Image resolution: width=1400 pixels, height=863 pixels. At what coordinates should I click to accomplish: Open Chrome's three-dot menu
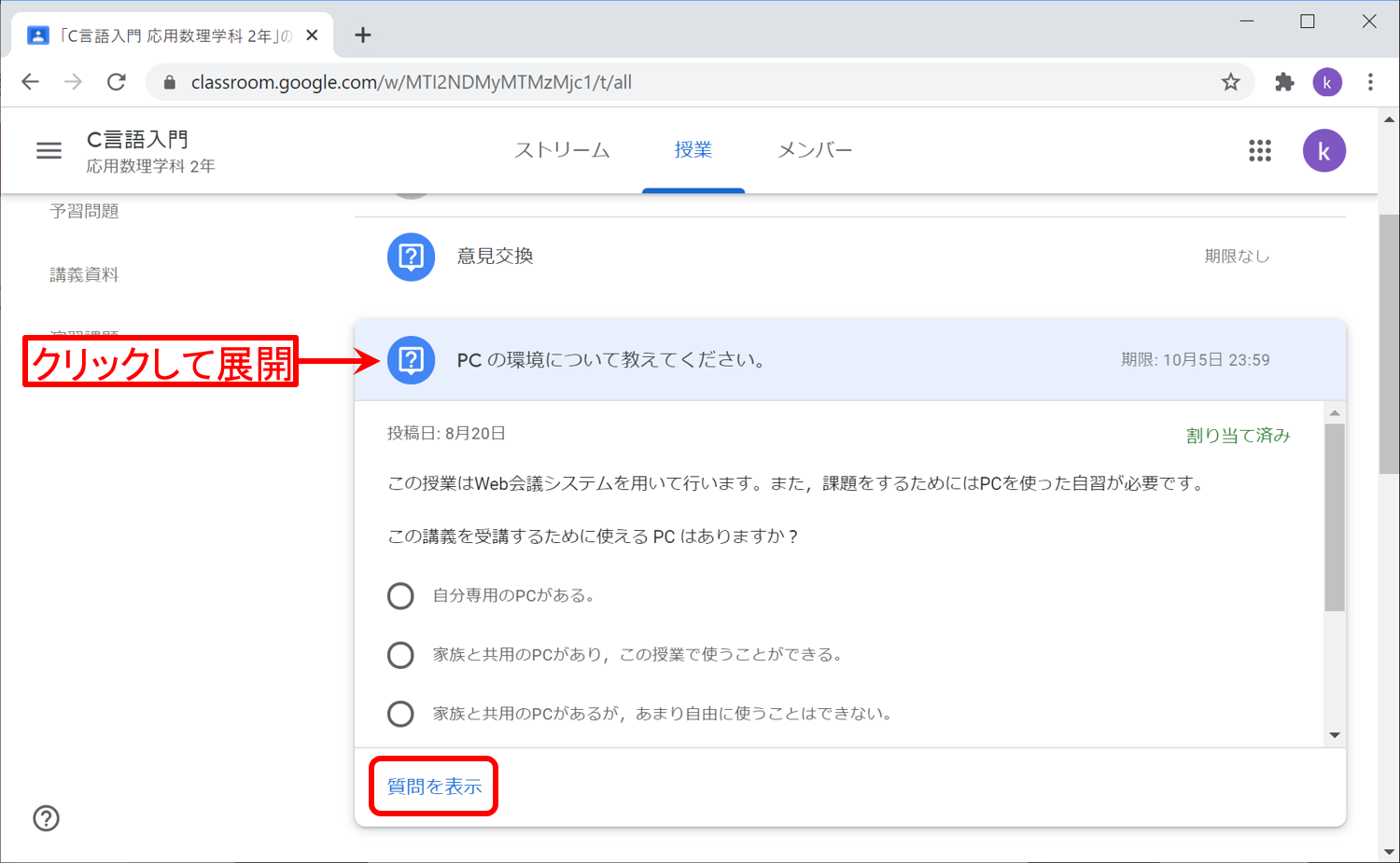coord(1370,82)
